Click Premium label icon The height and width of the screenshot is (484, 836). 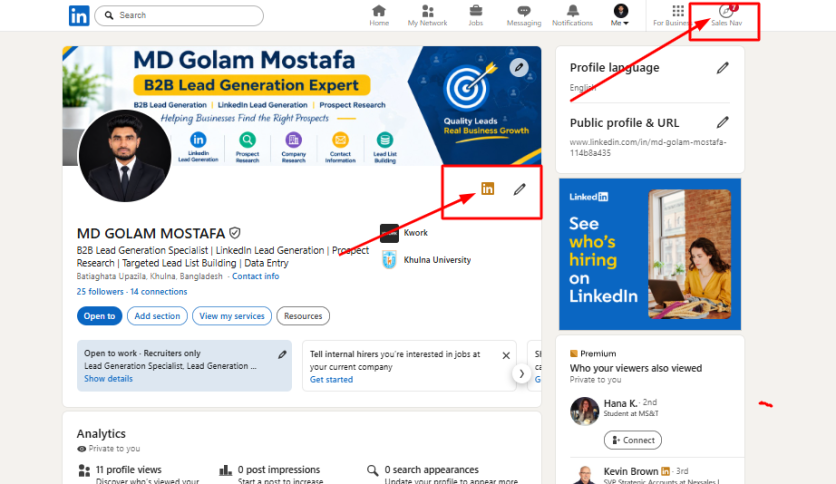point(574,353)
